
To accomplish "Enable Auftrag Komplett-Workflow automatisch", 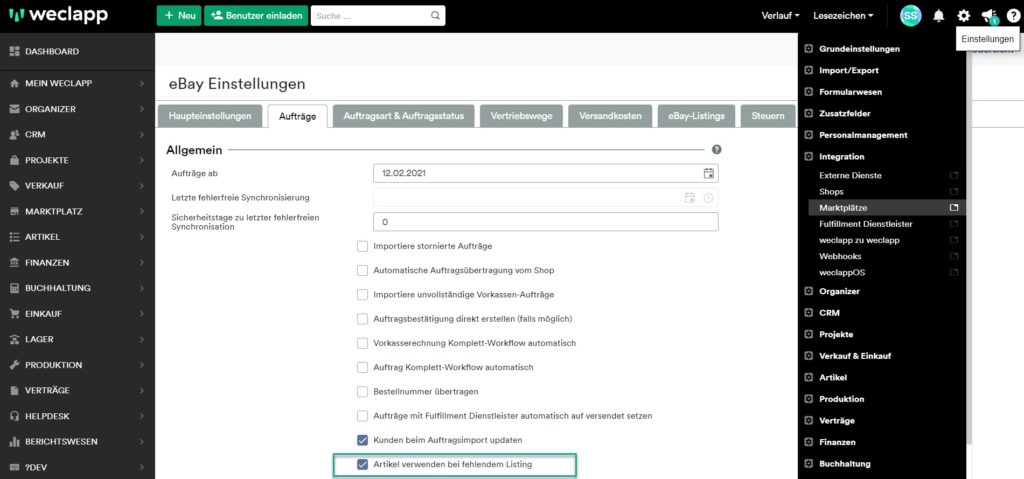I will point(362,367).
